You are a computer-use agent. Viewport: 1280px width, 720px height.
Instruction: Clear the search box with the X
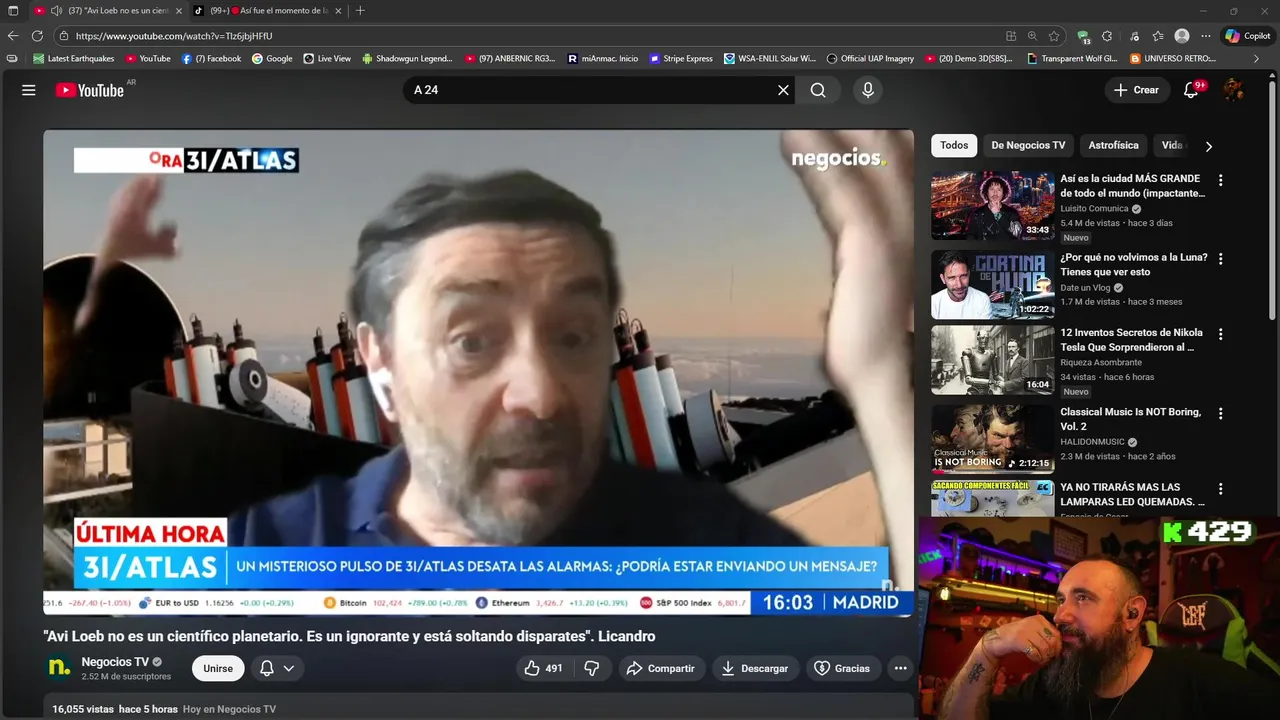click(783, 90)
